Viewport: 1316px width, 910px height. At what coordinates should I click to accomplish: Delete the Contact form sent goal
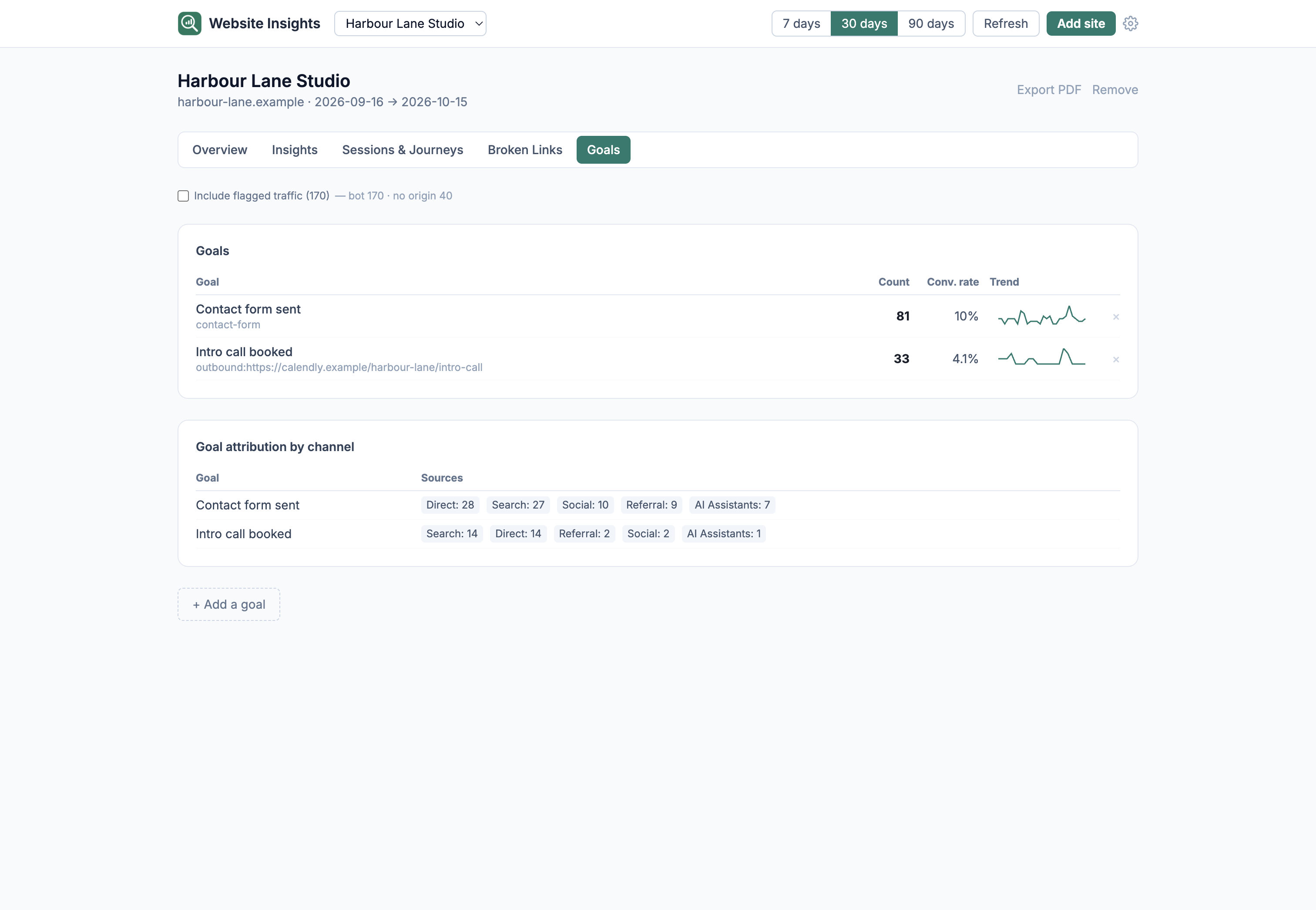click(1115, 317)
